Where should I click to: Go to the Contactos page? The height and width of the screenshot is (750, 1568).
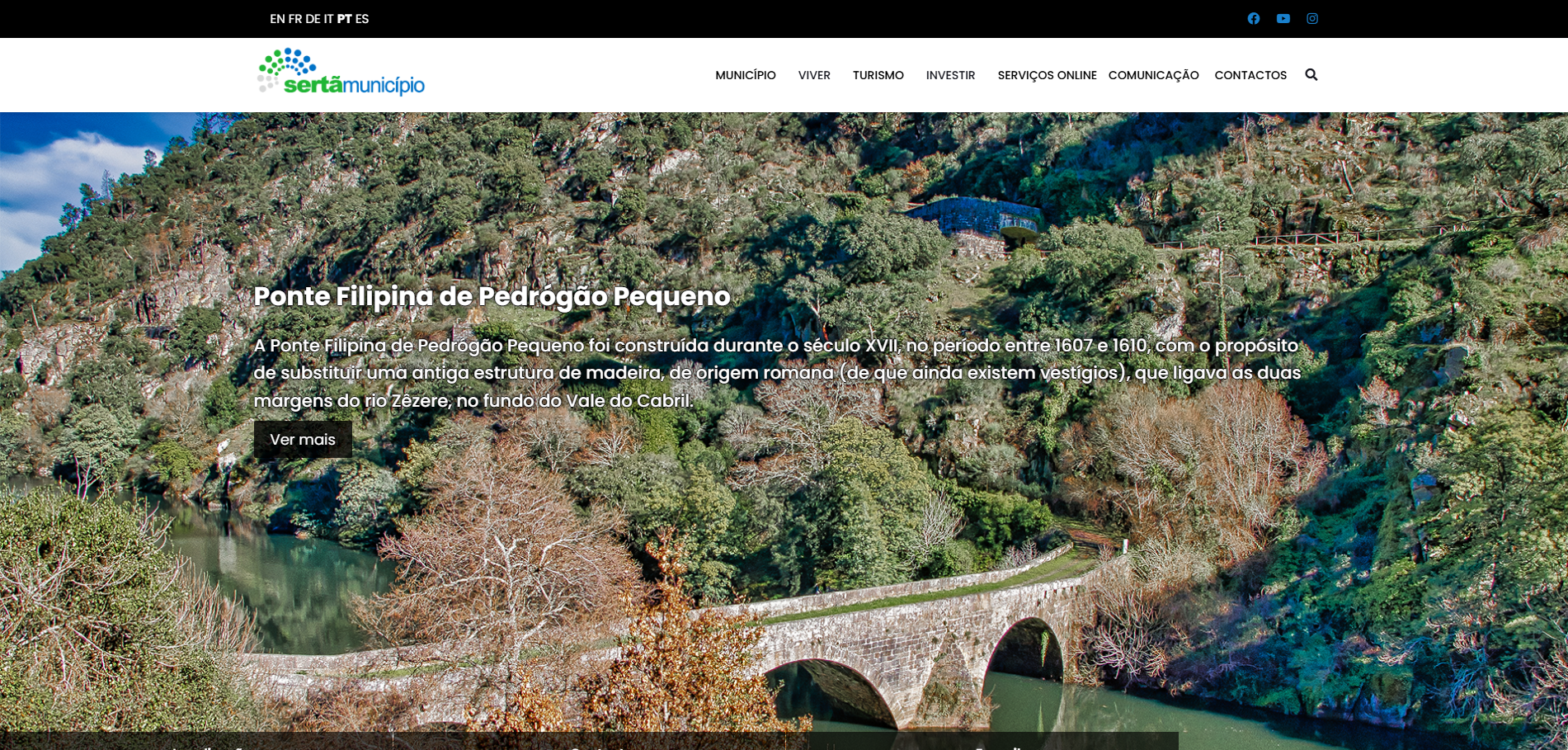pyautogui.click(x=1250, y=75)
